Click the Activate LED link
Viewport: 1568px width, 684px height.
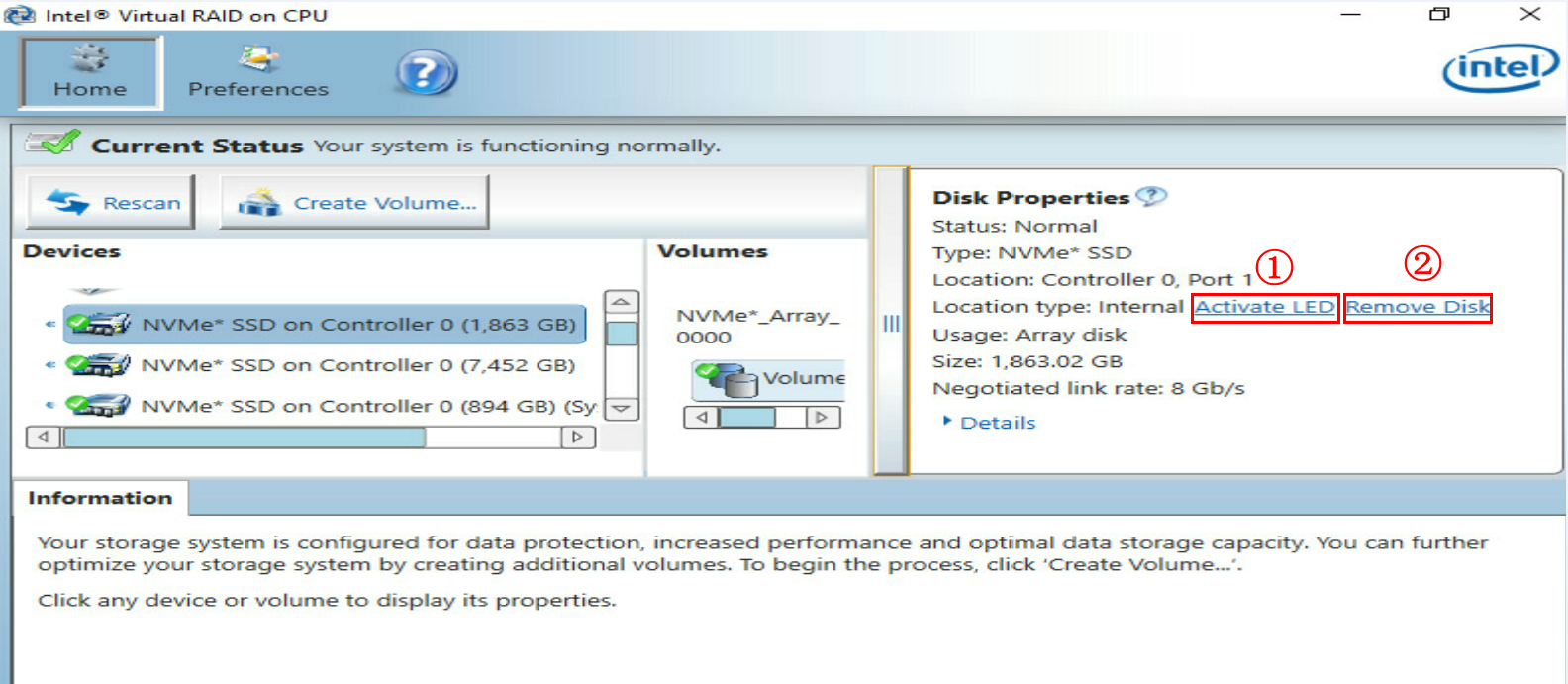coord(1264,307)
